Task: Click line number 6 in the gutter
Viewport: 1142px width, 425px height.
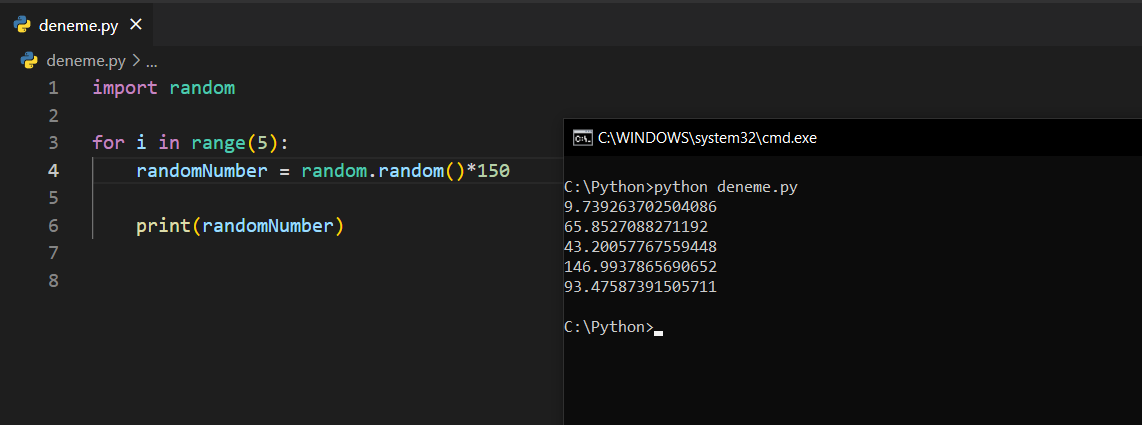Action: pyautogui.click(x=53, y=226)
